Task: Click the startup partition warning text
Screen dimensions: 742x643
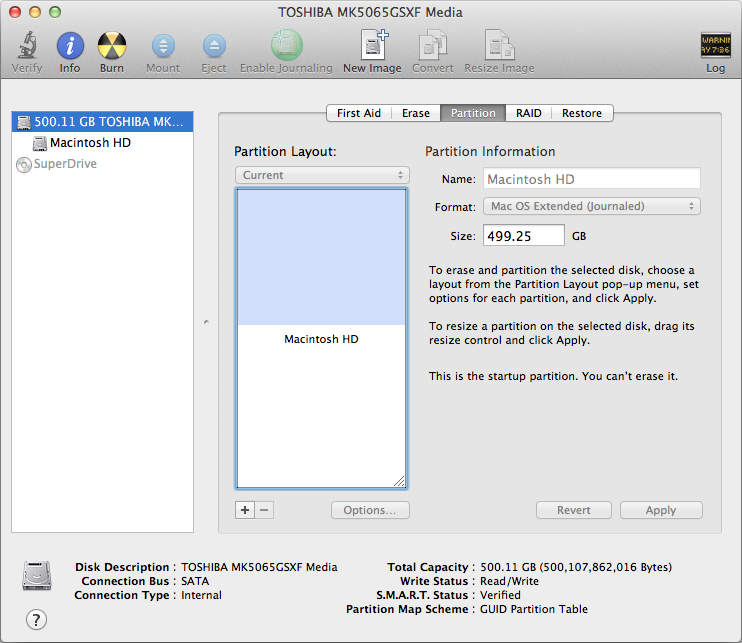Action: (553, 376)
